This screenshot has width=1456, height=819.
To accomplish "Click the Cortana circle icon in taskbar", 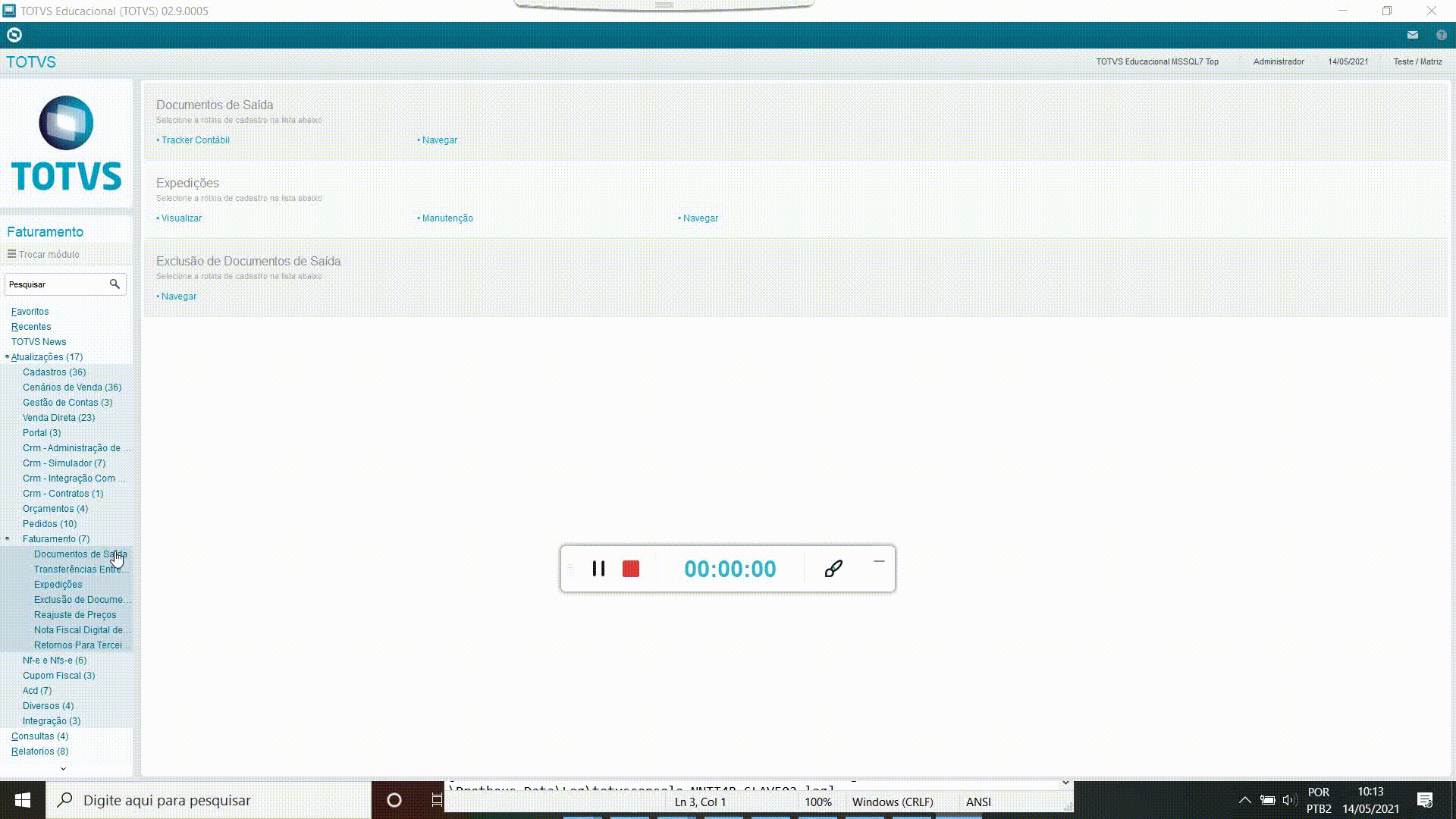I will pyautogui.click(x=394, y=800).
